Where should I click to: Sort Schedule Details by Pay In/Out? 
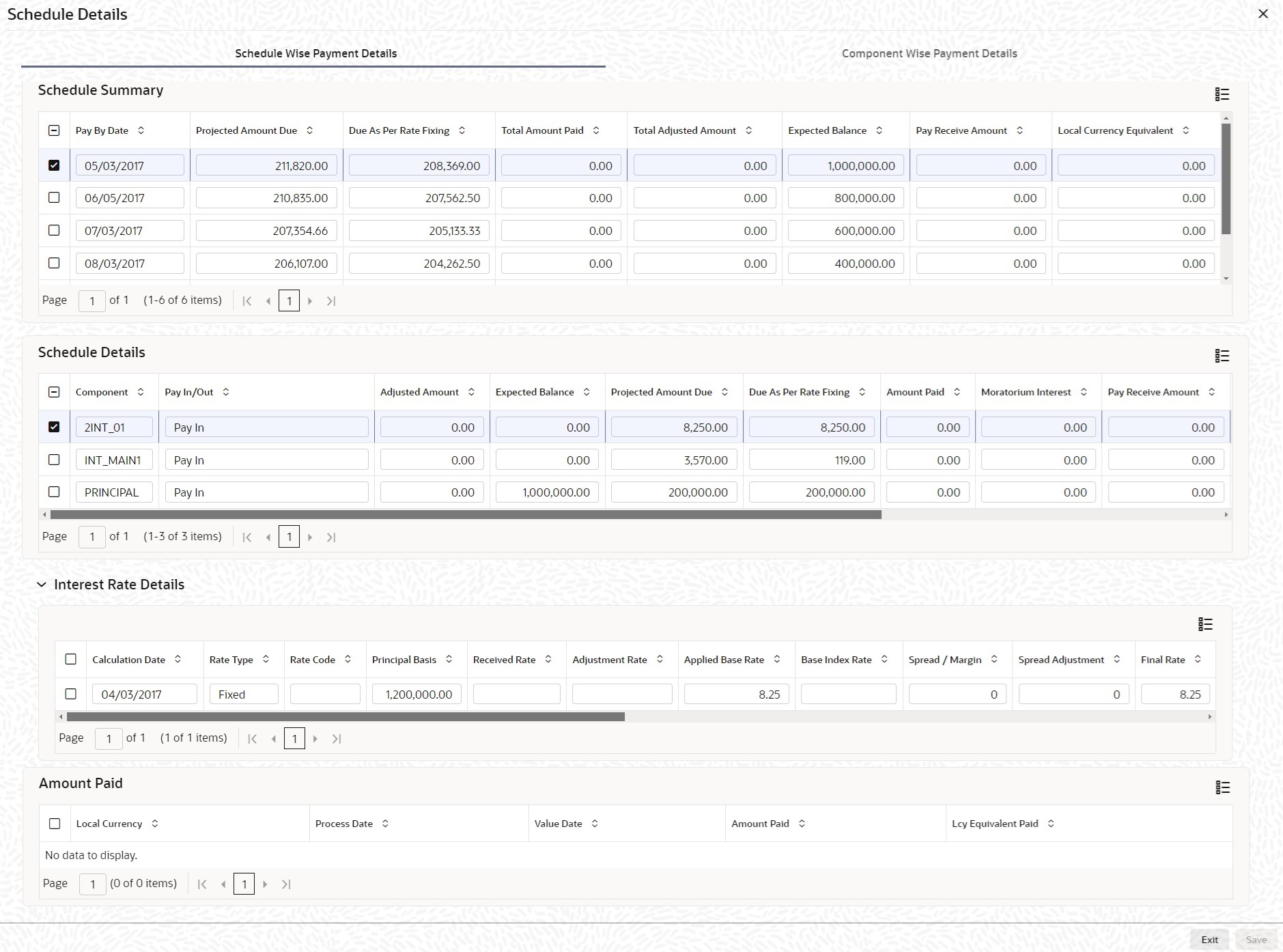pos(226,392)
